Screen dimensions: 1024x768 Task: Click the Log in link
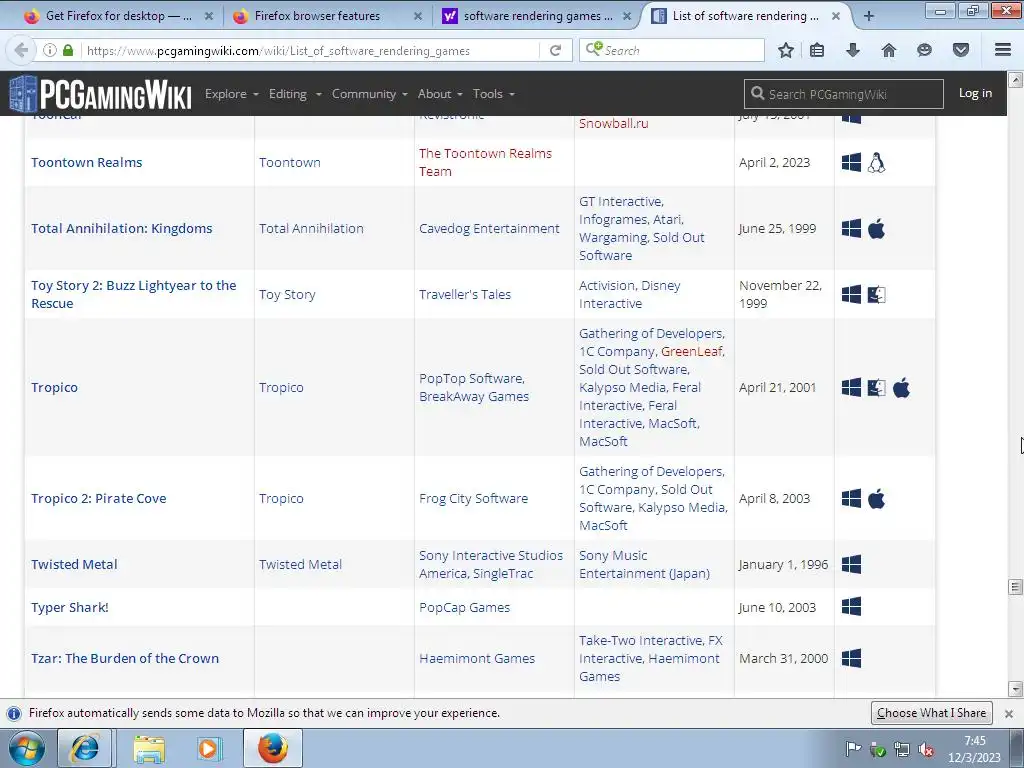coord(975,93)
